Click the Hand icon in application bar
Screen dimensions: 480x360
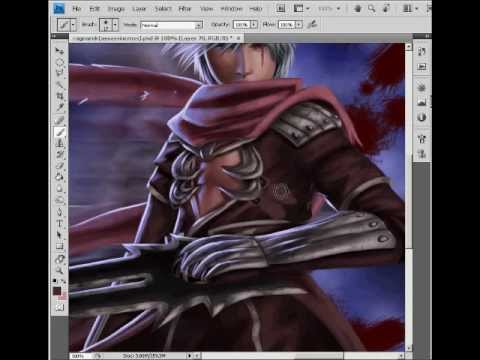[358, 8]
